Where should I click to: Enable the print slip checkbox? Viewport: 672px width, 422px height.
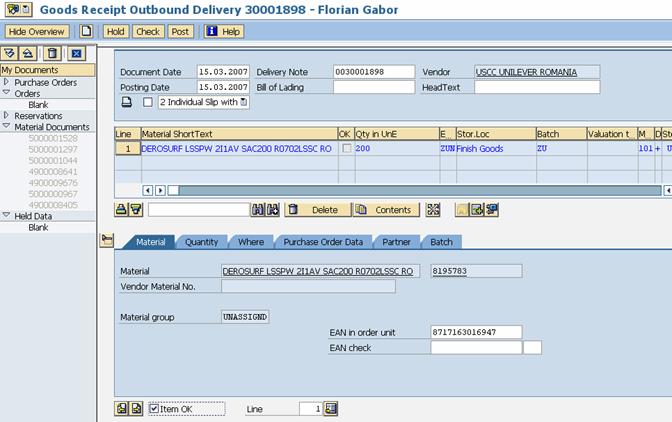point(148,102)
